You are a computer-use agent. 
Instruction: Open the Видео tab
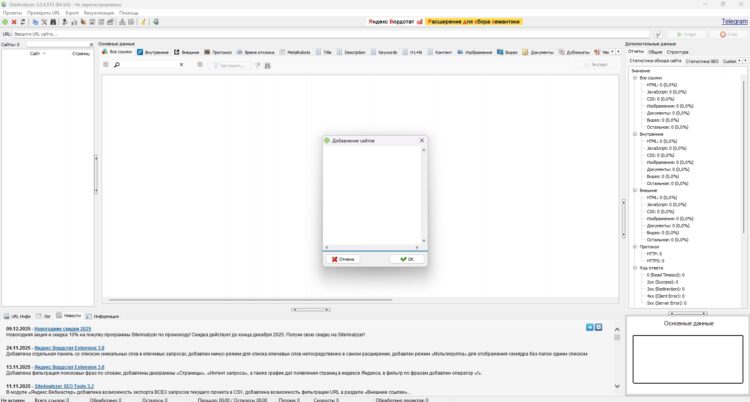pos(507,52)
